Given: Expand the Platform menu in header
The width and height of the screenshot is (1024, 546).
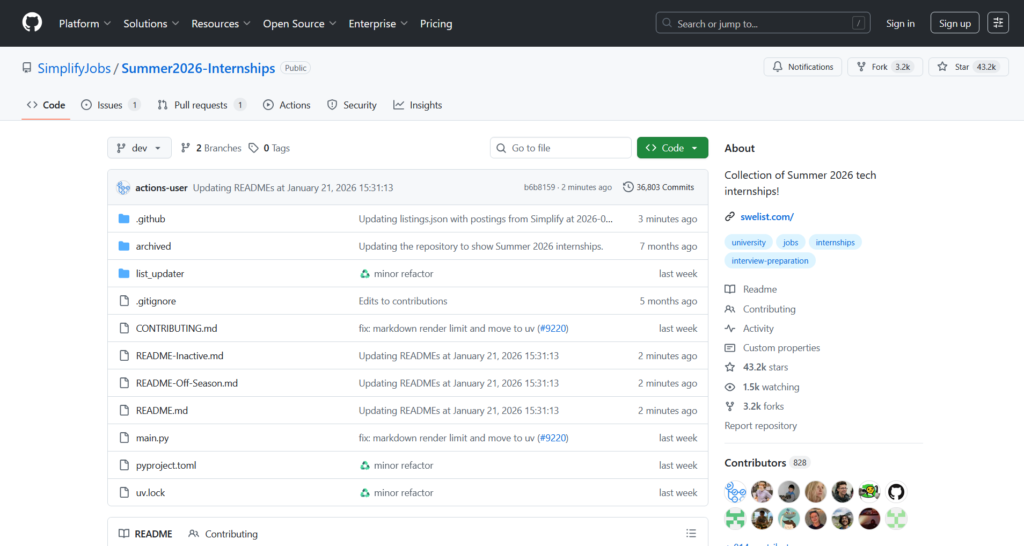Looking at the screenshot, I should [85, 23].
